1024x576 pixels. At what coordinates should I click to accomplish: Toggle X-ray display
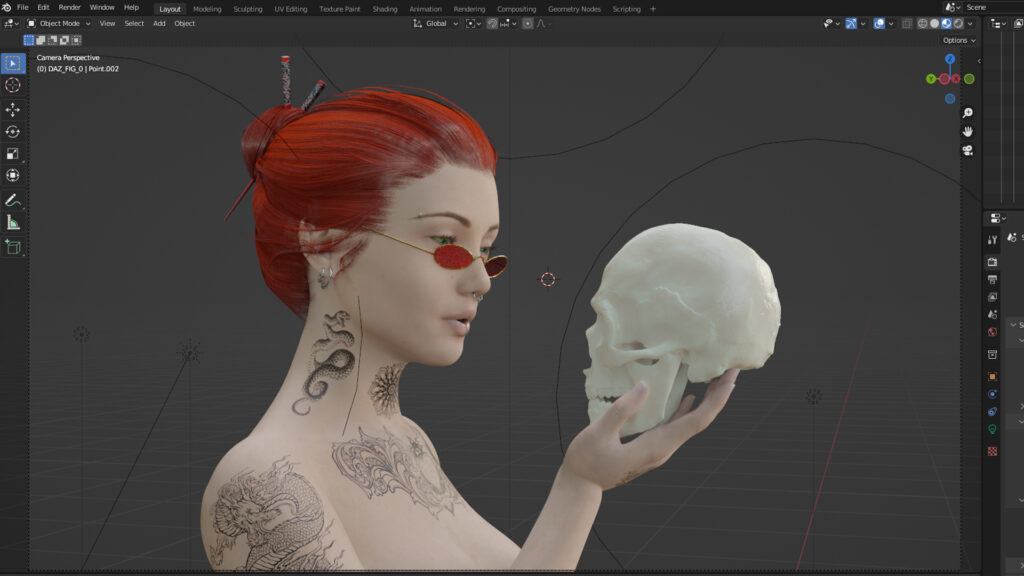point(906,23)
